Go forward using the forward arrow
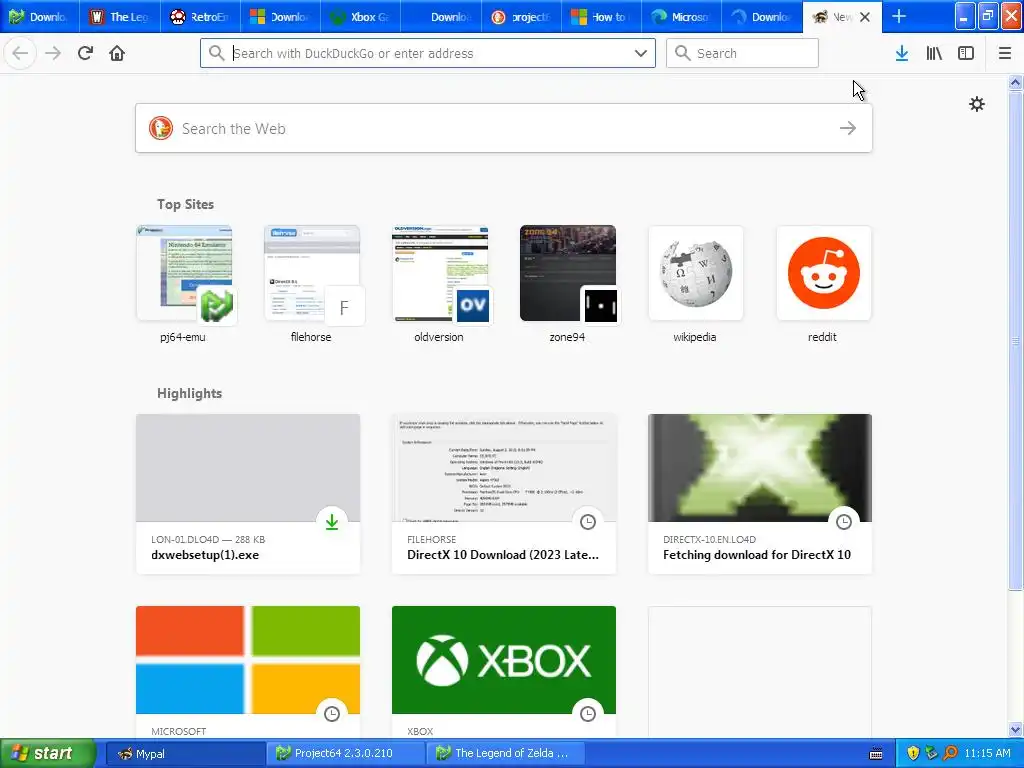1024x768 pixels. (x=53, y=53)
